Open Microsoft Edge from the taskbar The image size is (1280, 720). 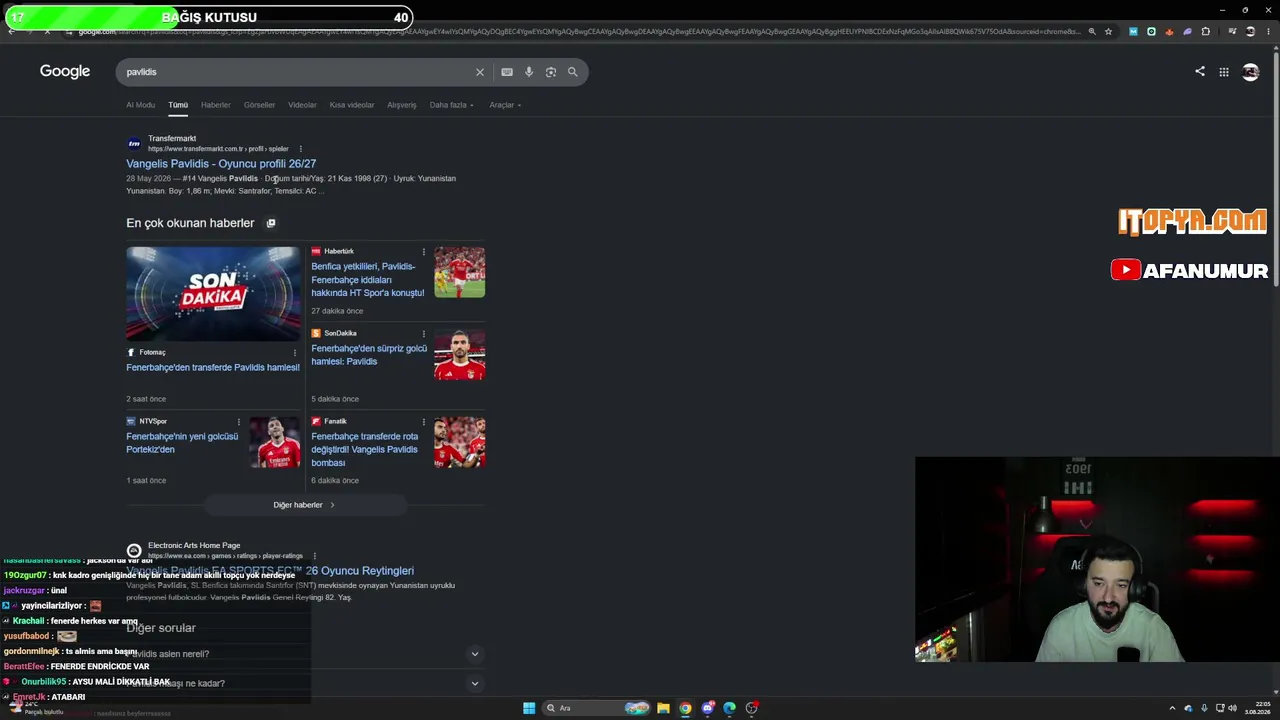coord(730,708)
